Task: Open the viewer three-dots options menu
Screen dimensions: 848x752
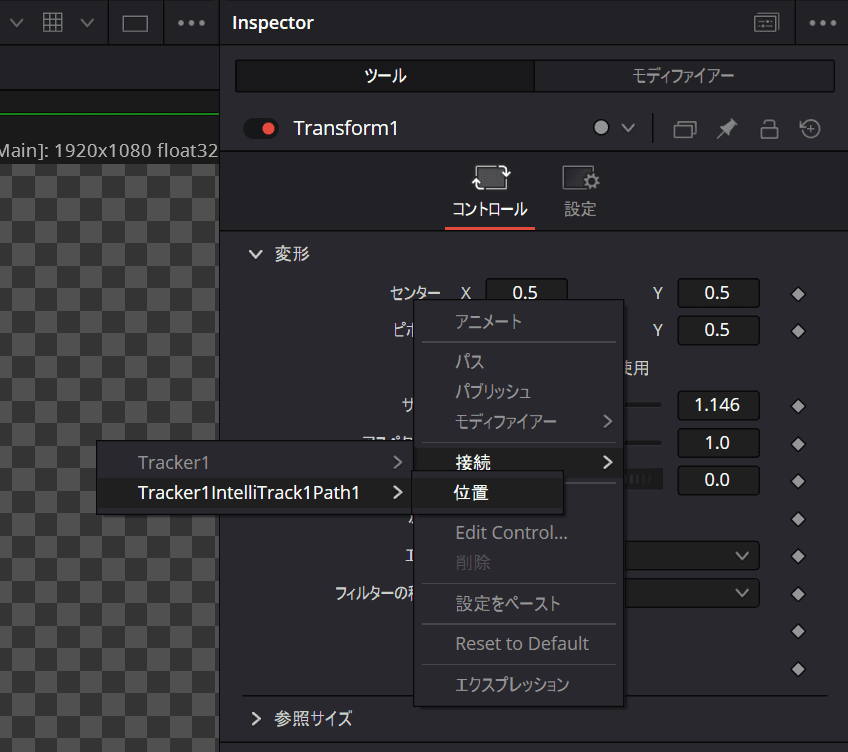Action: [x=191, y=23]
